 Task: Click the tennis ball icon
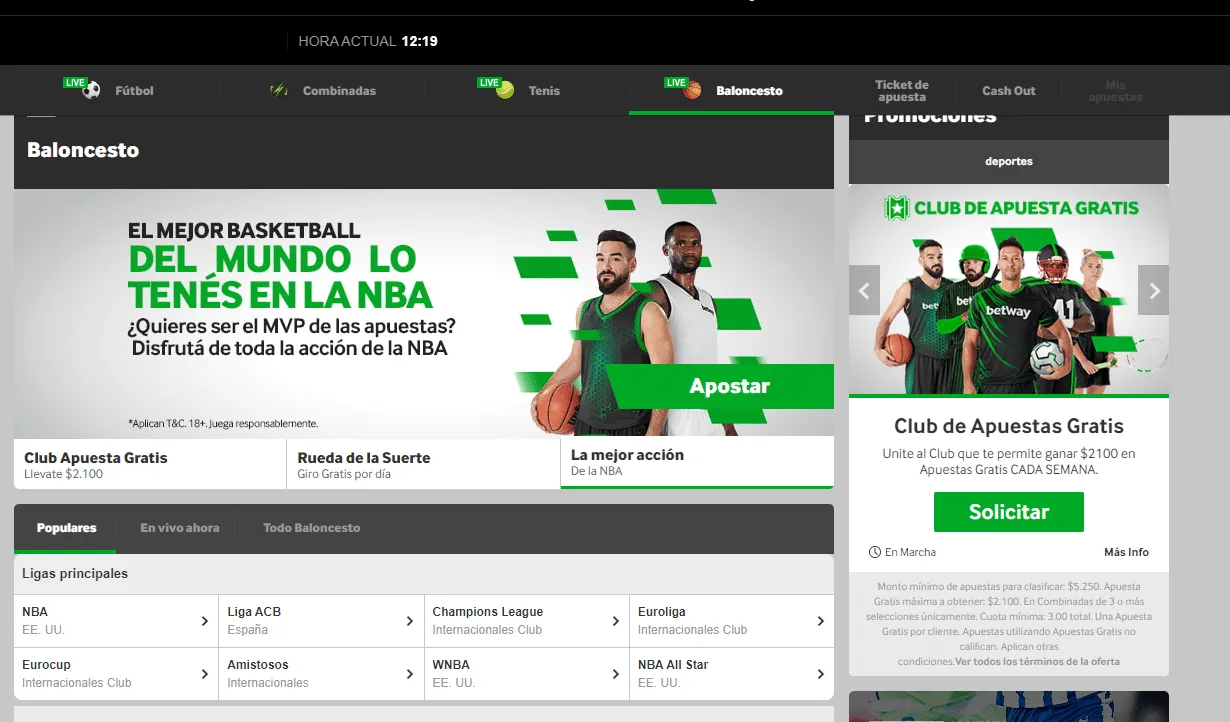(505, 90)
